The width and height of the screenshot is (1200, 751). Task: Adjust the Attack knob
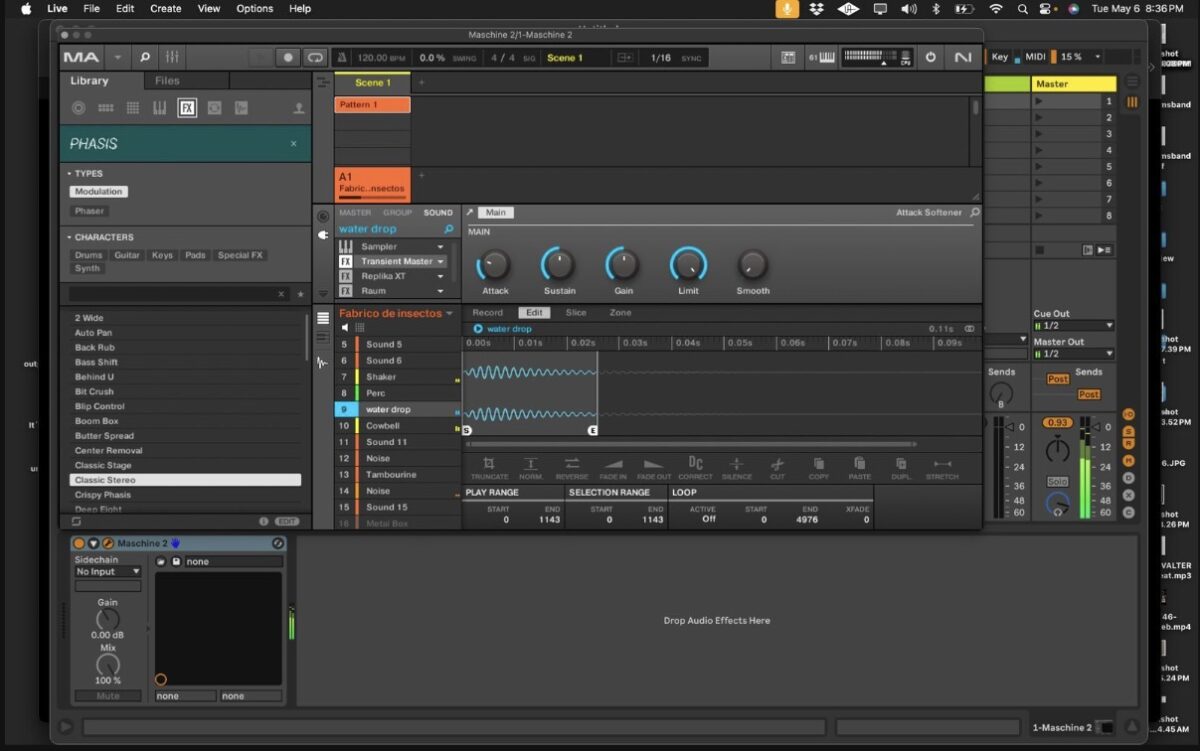494,265
